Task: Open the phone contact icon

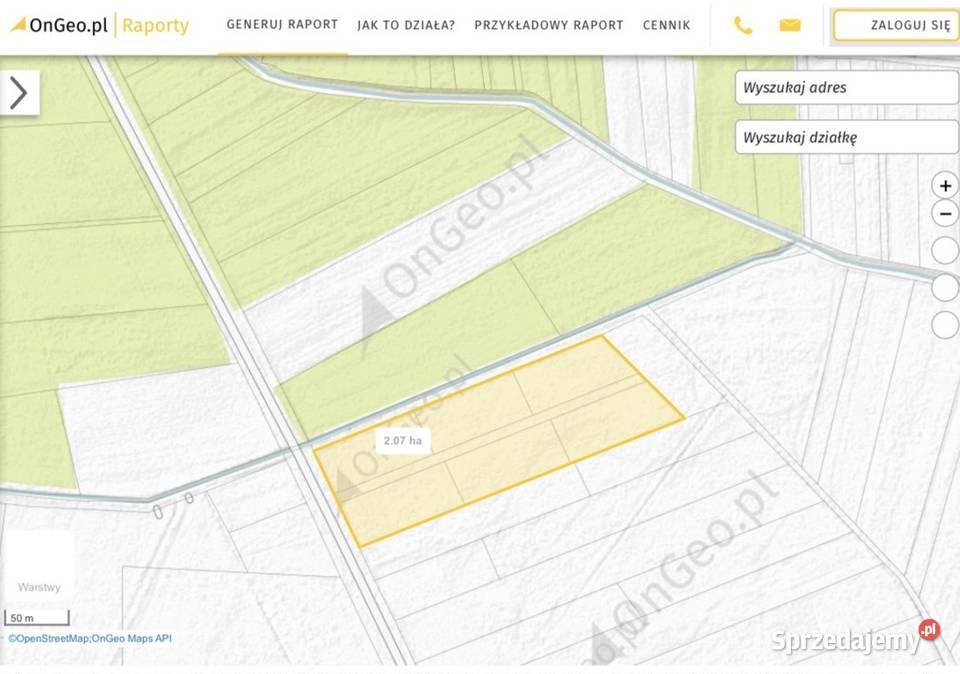Action: click(x=743, y=25)
